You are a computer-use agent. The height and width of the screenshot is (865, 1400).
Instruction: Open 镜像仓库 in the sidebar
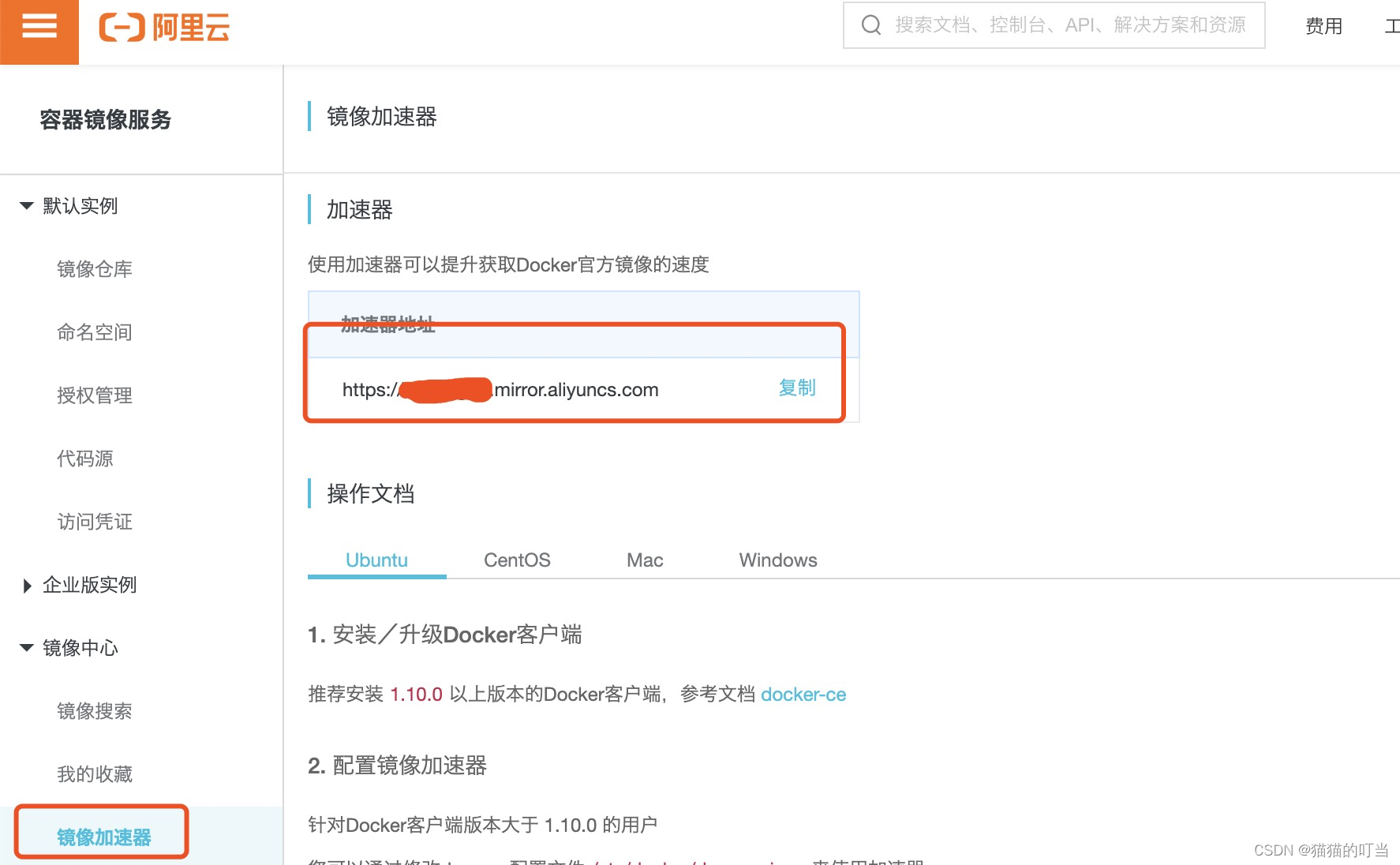click(95, 268)
